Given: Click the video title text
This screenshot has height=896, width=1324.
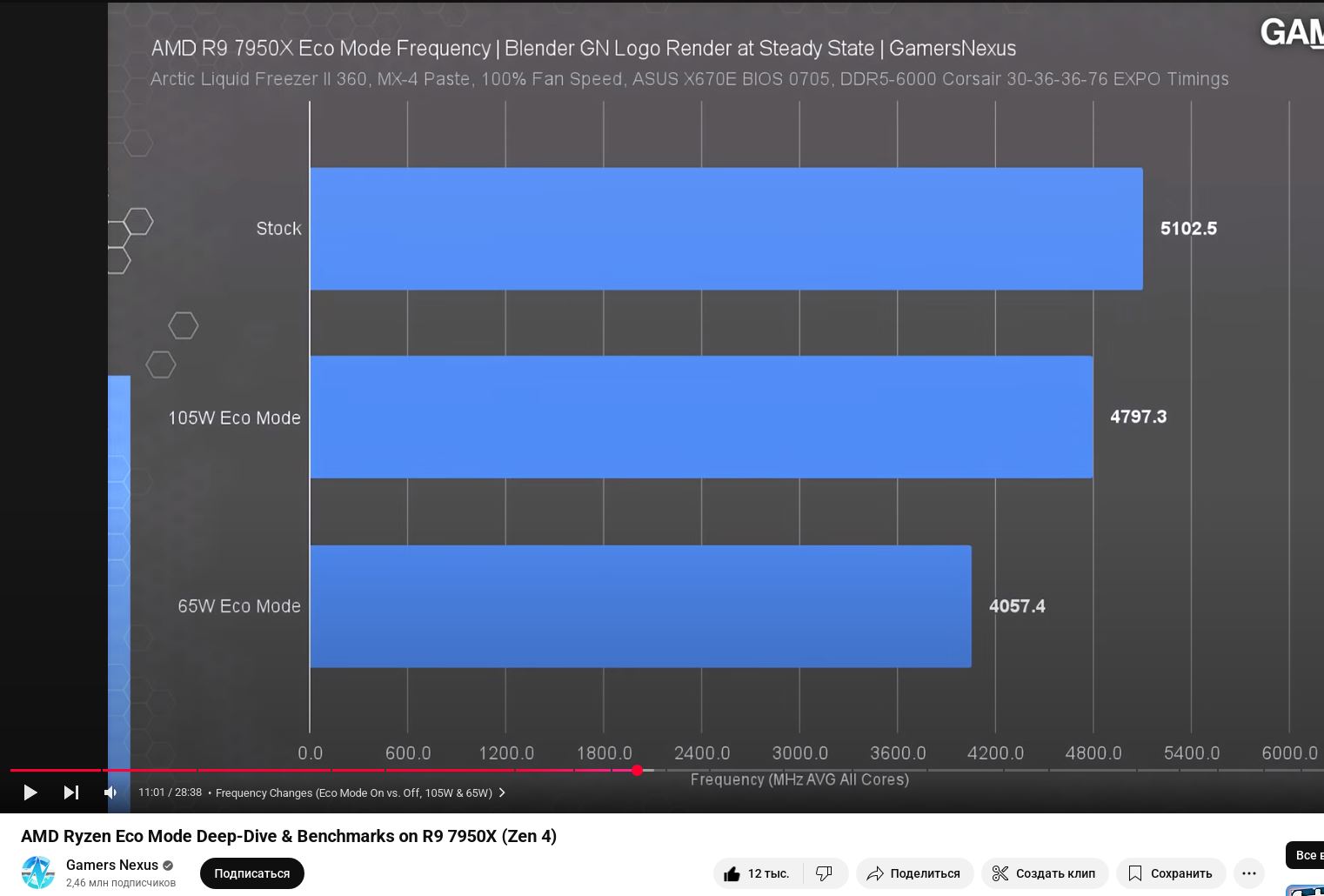Looking at the screenshot, I should click(289, 836).
